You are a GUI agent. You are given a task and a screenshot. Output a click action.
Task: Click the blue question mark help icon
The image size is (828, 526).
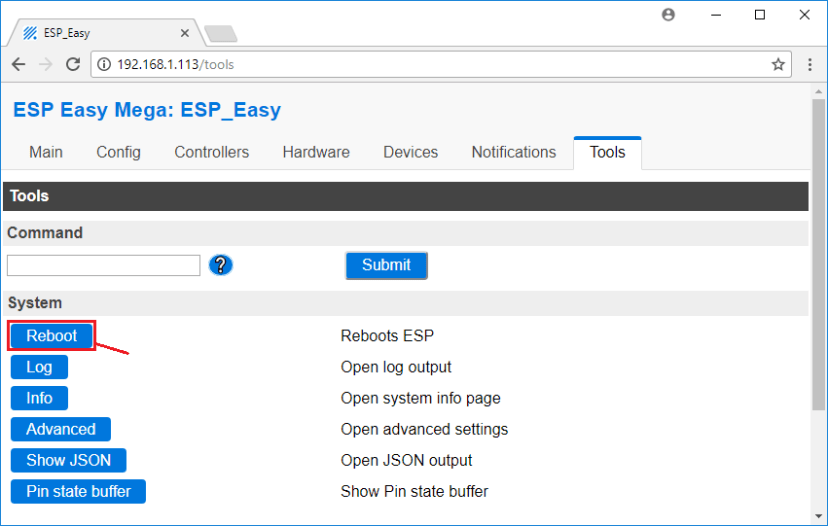[x=221, y=265]
